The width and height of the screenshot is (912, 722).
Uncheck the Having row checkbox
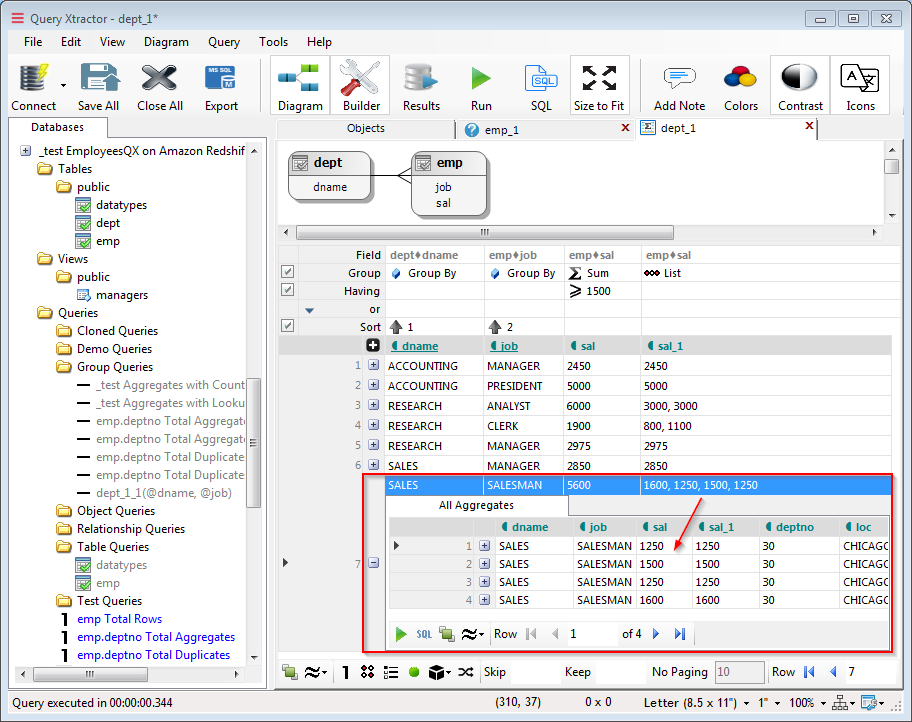click(x=288, y=291)
